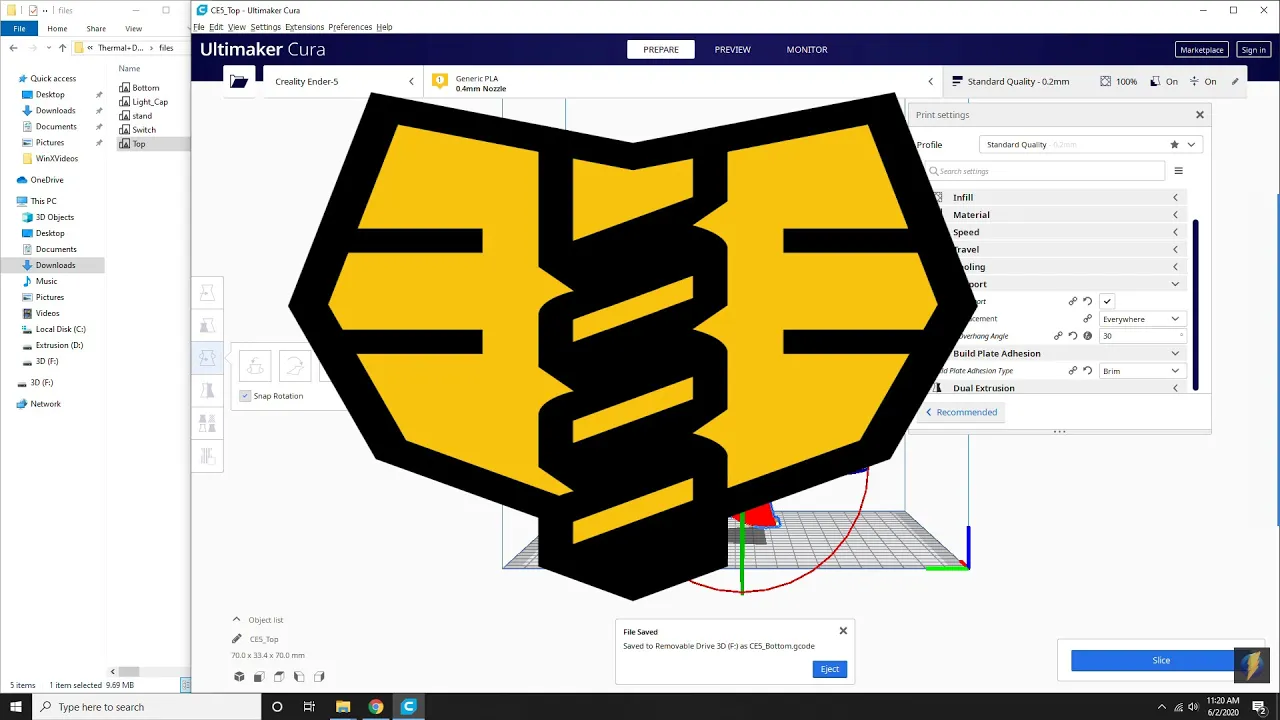The image size is (1280, 720).
Task: Click the Reset rotation icon
Action: (x=255, y=367)
